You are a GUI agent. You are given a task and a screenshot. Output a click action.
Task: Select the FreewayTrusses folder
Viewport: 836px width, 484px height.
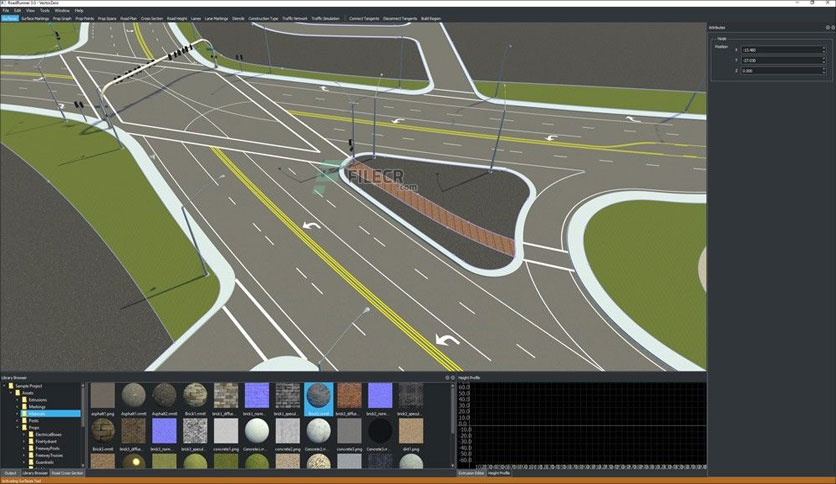click(x=49, y=455)
